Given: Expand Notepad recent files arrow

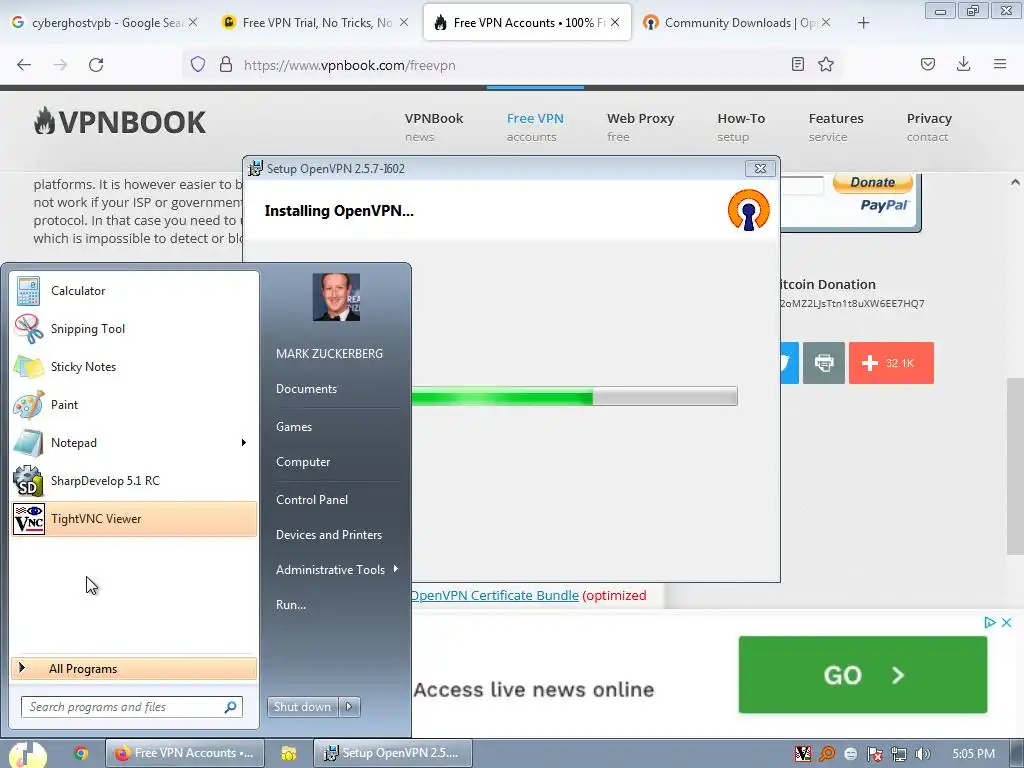Looking at the screenshot, I should point(244,442).
